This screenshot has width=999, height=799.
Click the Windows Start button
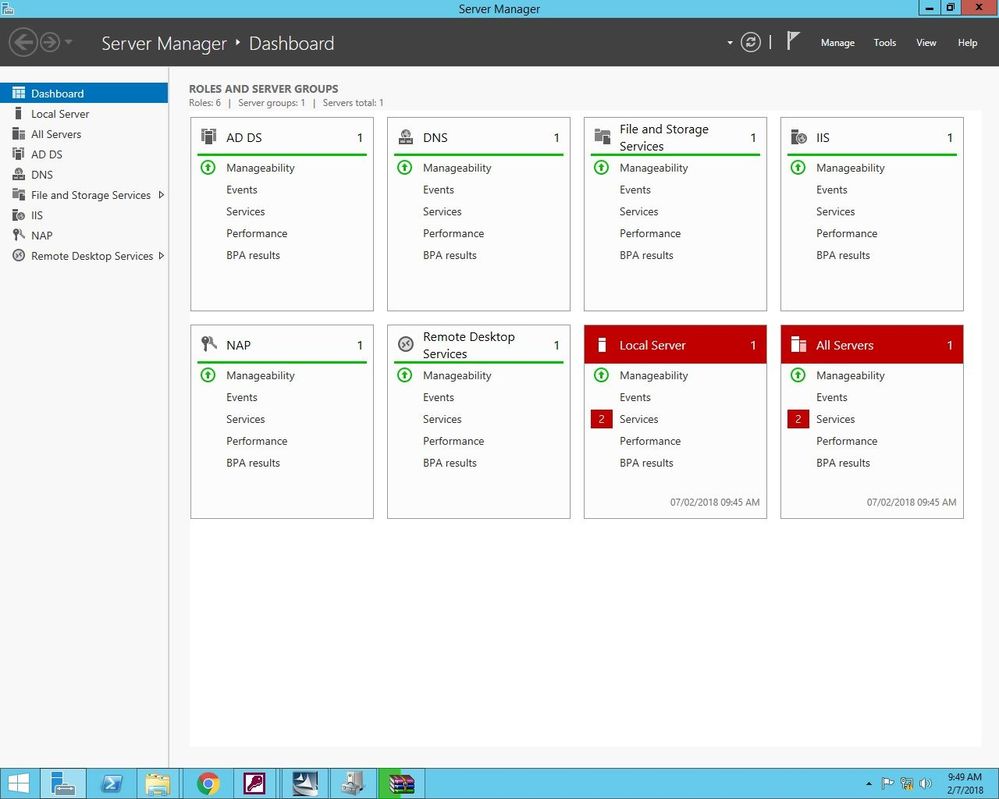[x=18, y=783]
